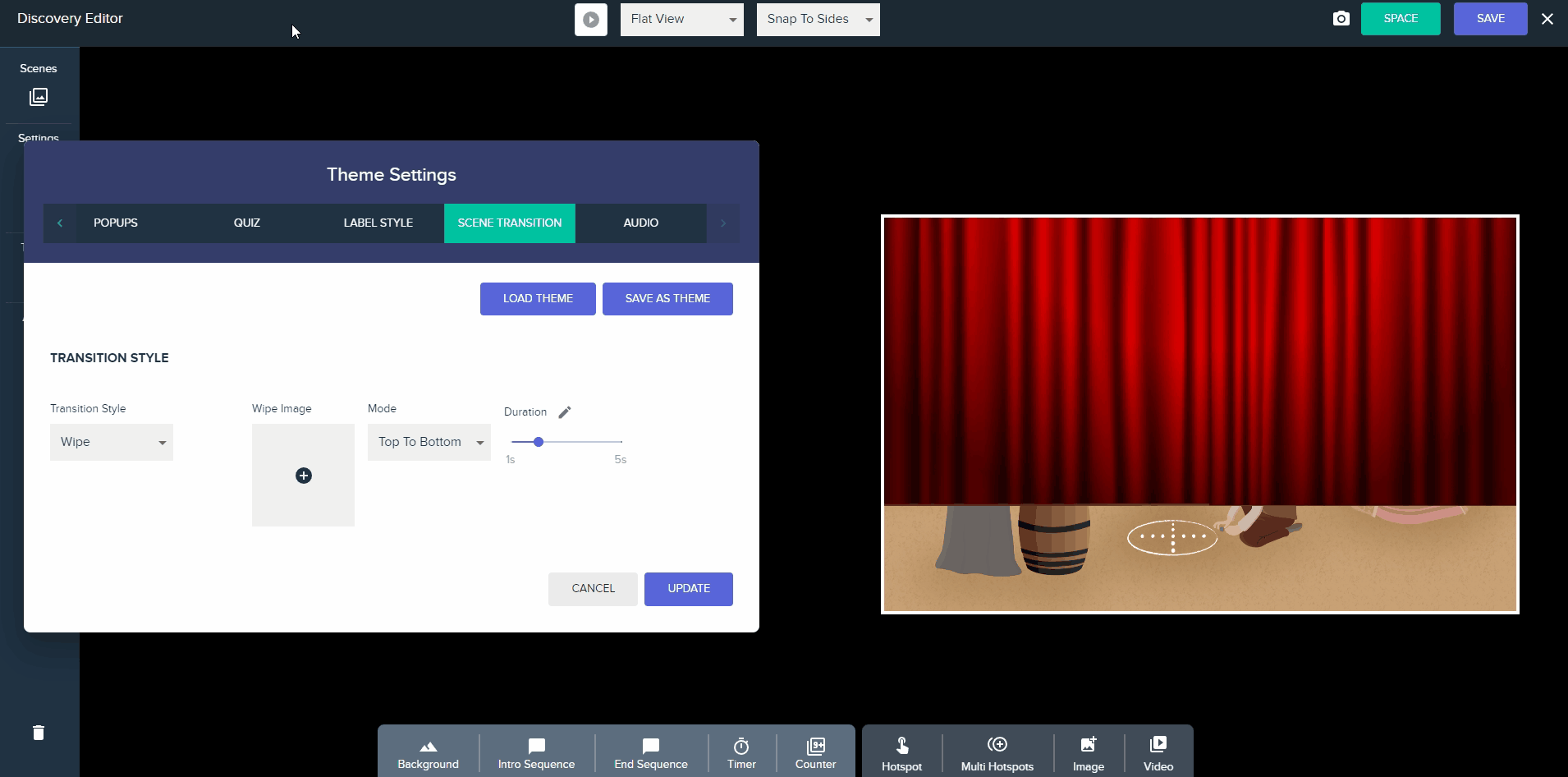The width and height of the screenshot is (1568, 777).
Task: Add a Timer element
Action: (x=741, y=754)
